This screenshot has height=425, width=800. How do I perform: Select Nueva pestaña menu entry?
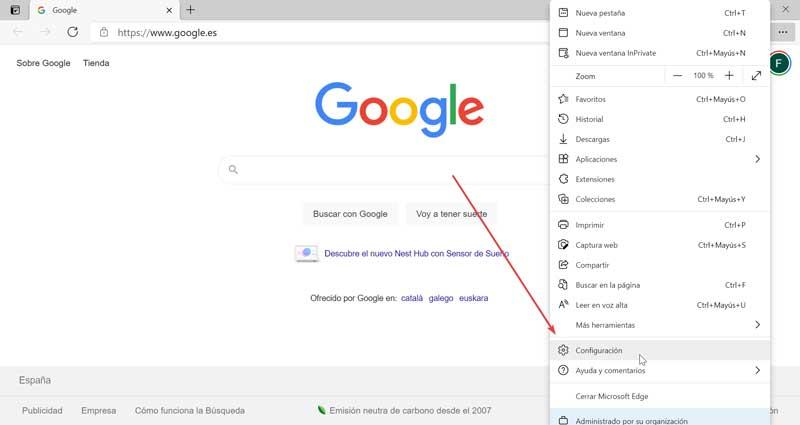pos(660,13)
